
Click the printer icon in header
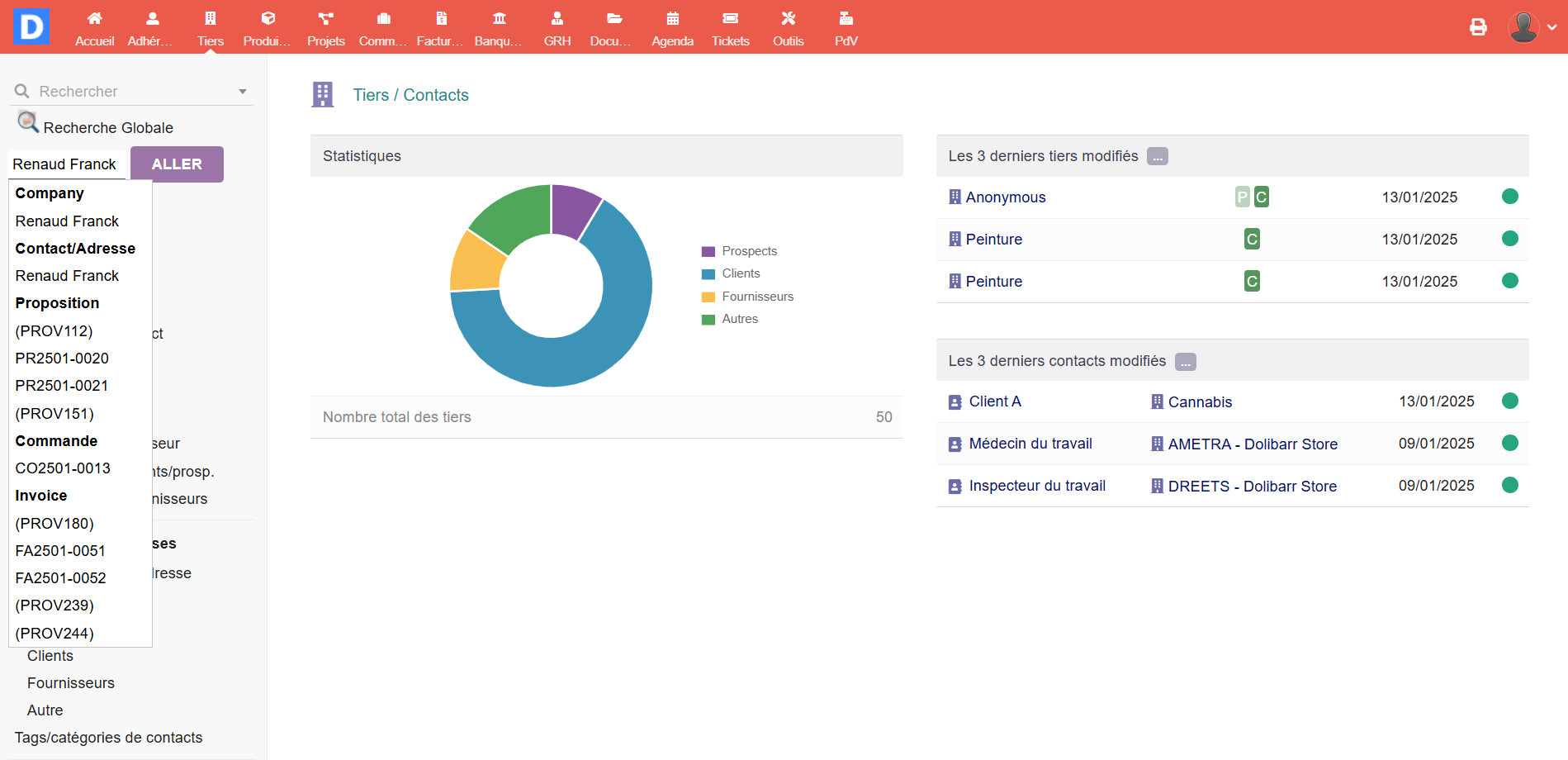pos(1478,27)
